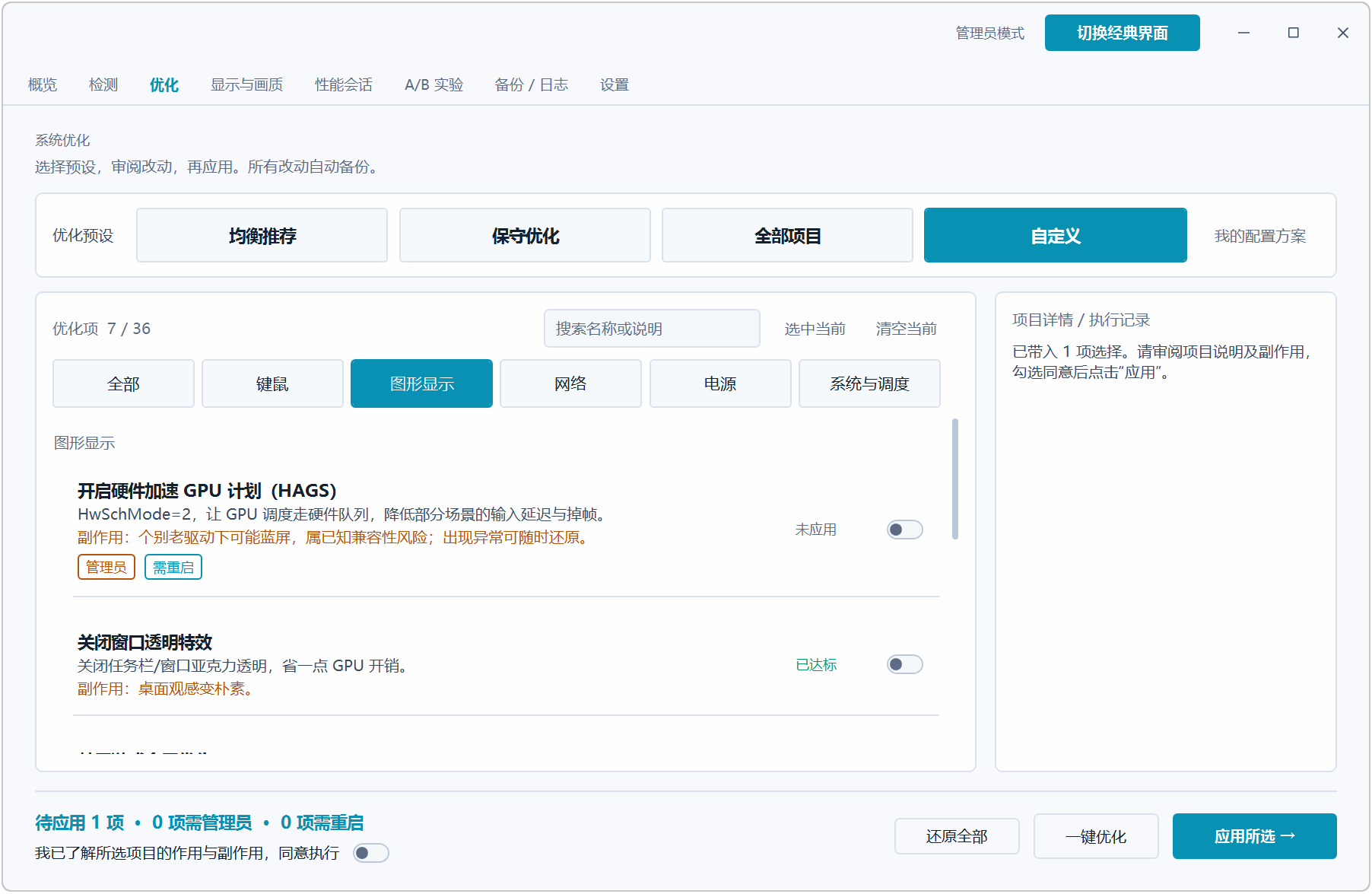Viewport: 1372px width, 894px height.
Task: Minimize the window
Action: point(1244,33)
